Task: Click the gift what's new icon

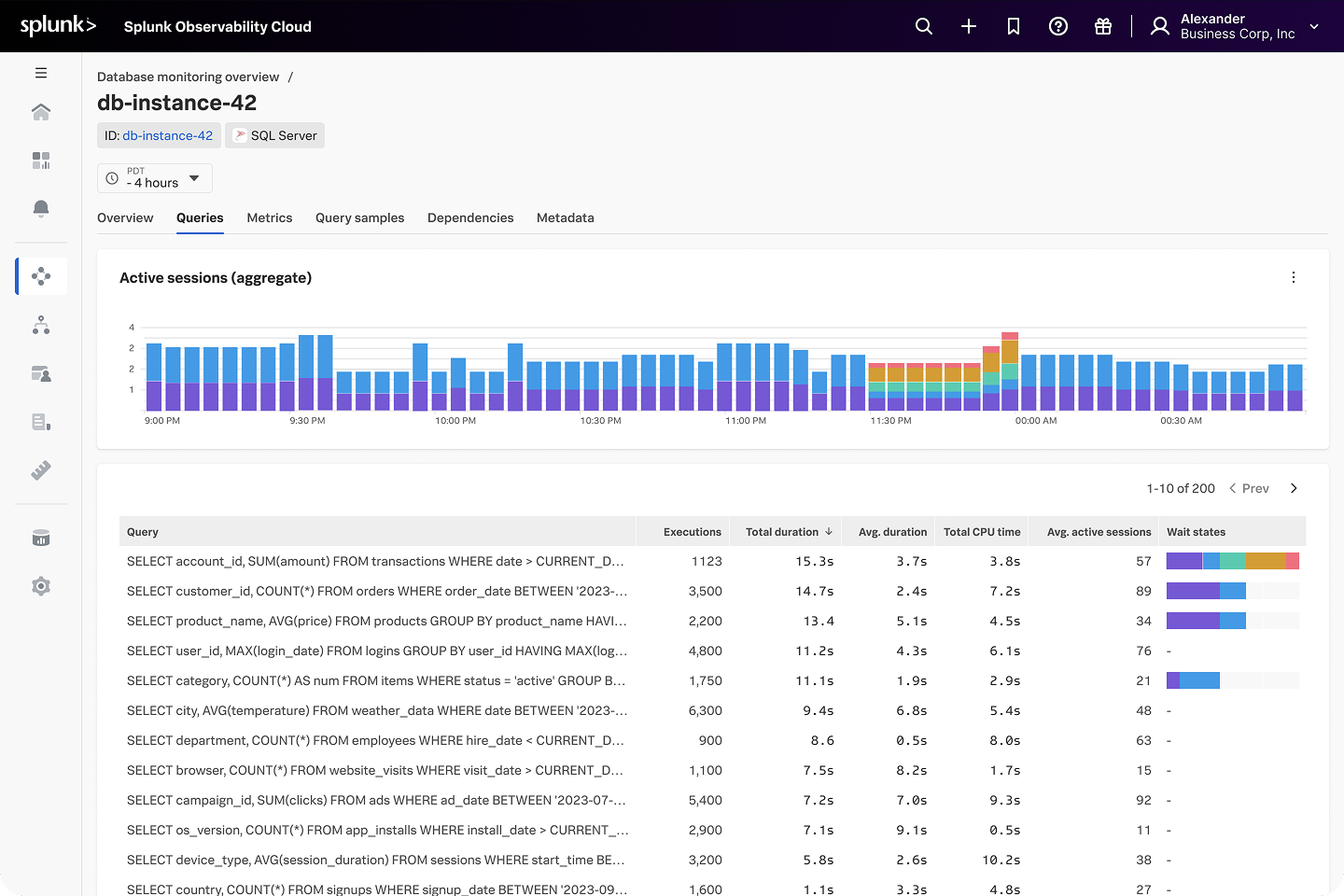Action: (1103, 26)
